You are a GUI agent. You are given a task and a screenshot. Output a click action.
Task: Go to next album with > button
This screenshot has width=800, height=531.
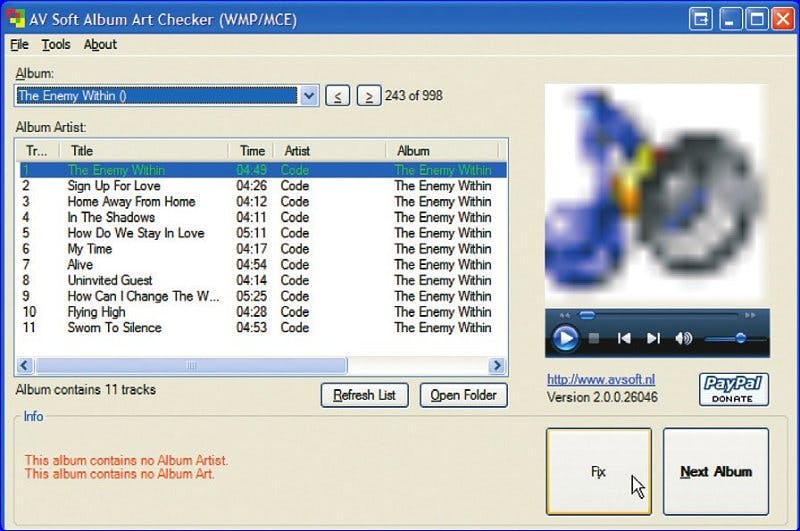(369, 95)
